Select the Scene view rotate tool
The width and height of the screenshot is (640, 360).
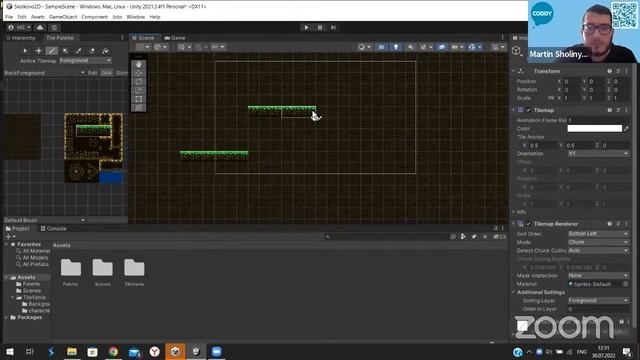click(x=139, y=82)
